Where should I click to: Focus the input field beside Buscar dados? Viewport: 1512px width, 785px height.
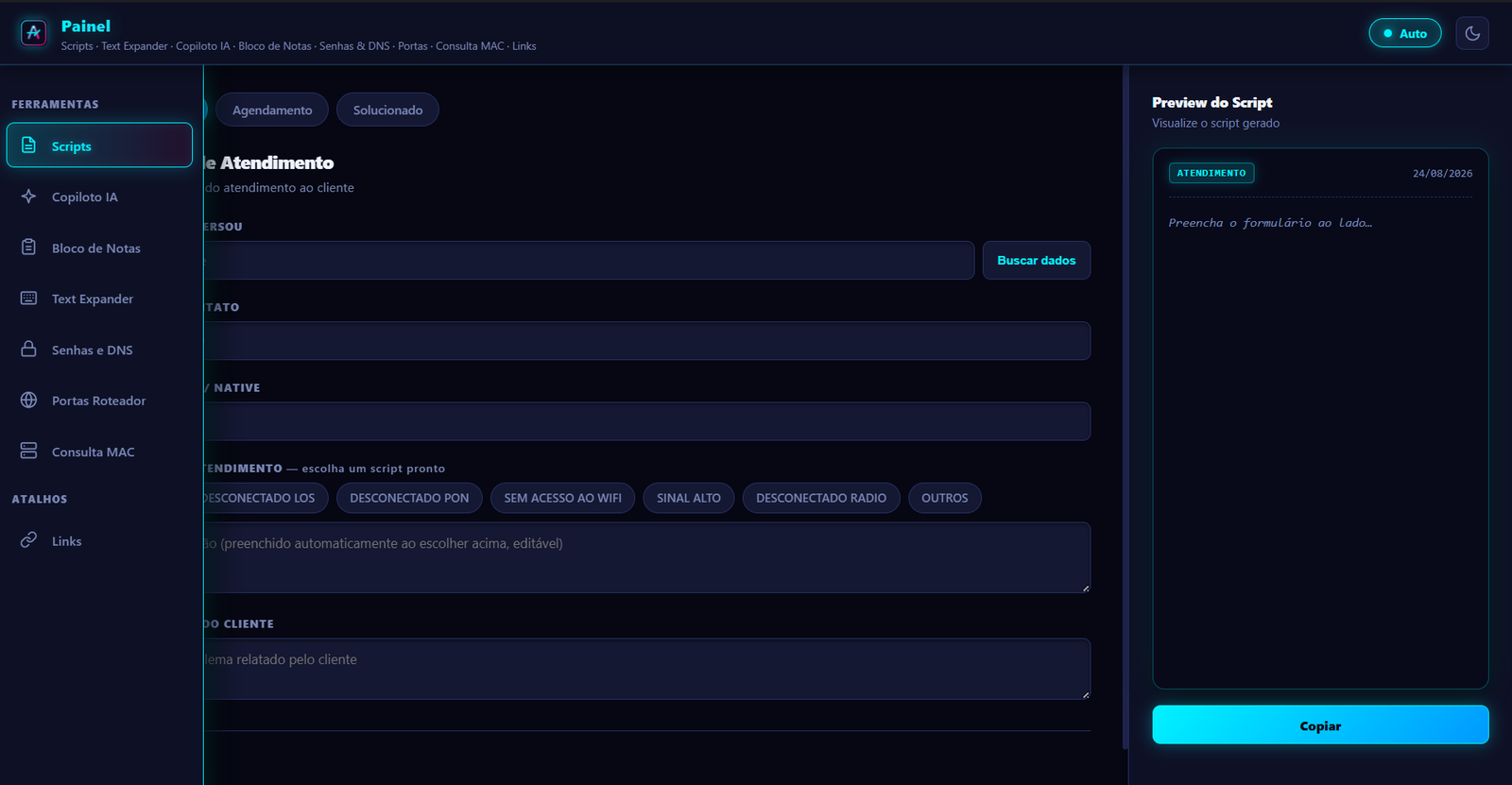pos(589,260)
